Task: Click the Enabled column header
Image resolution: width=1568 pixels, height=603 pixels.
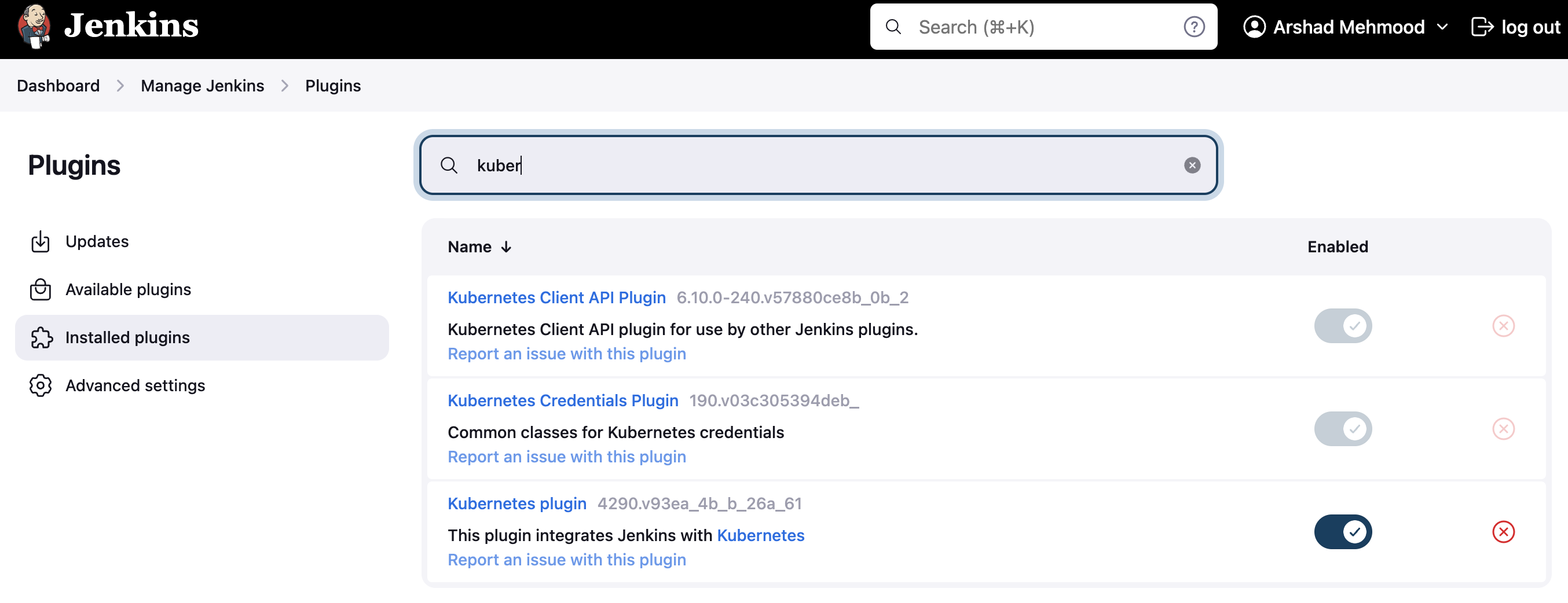Action: [1338, 247]
